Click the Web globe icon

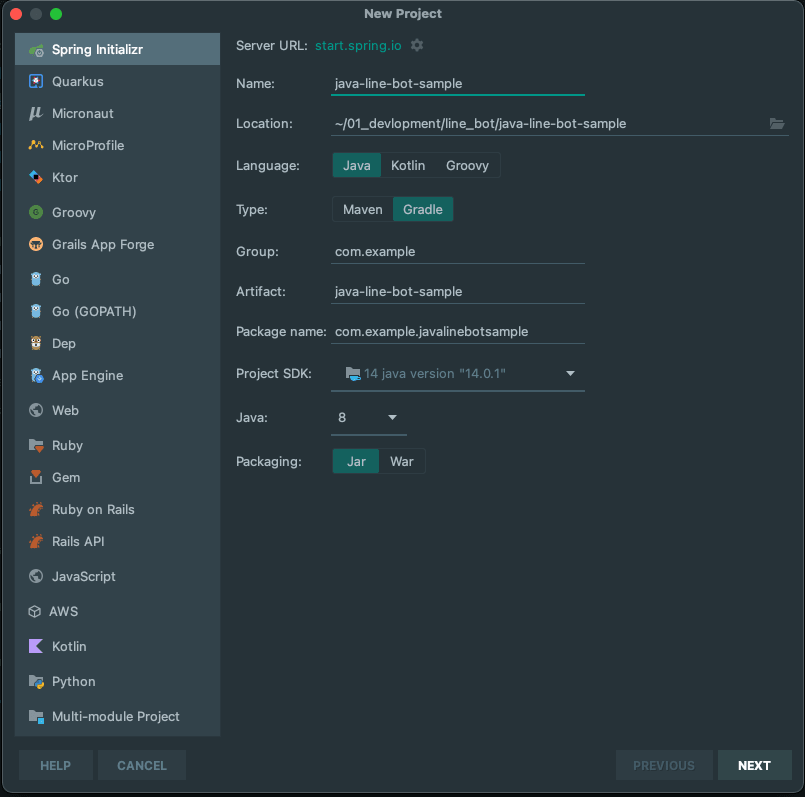[36, 410]
